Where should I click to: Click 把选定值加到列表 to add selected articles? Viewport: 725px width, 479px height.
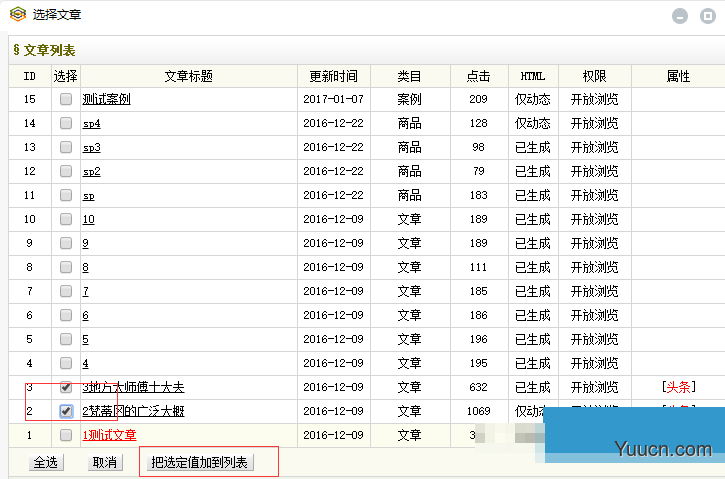(x=200, y=462)
